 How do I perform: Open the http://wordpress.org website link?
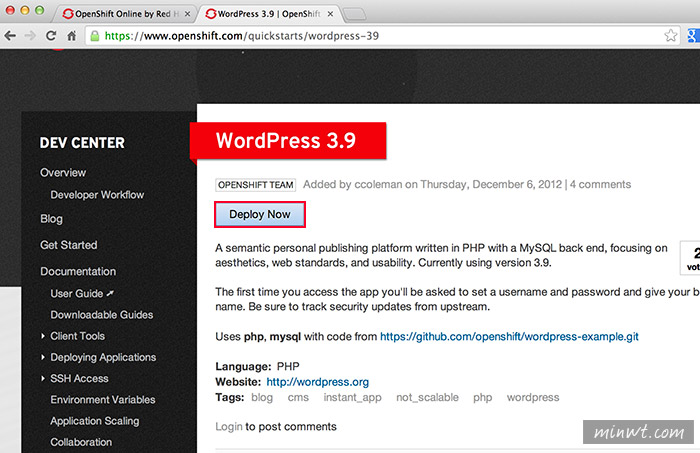(317, 382)
